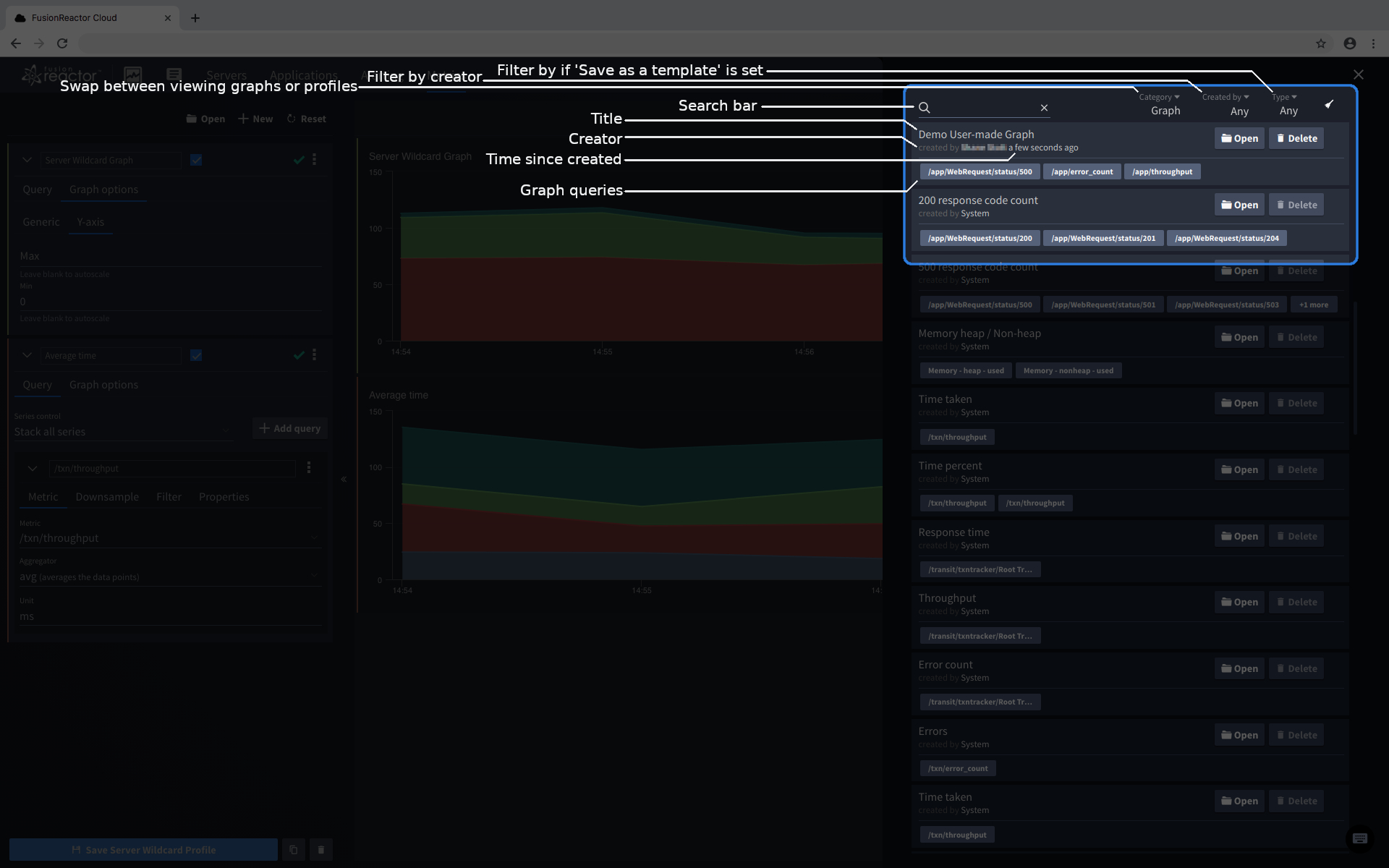Click /app/WebRequest/status/204 query tag
This screenshot has width=1389, height=868.
1227,238
